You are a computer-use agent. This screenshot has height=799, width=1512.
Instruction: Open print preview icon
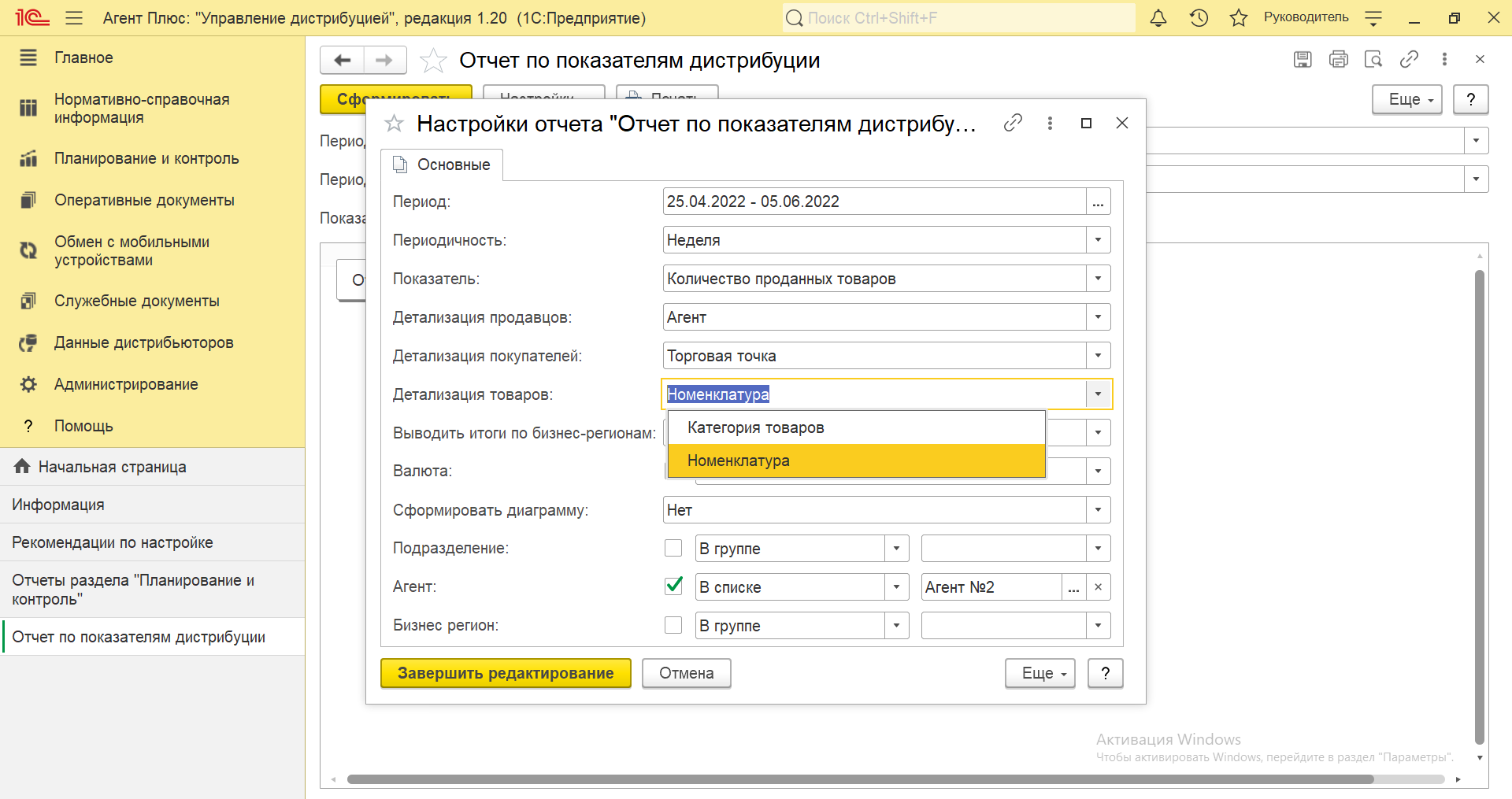1373,59
